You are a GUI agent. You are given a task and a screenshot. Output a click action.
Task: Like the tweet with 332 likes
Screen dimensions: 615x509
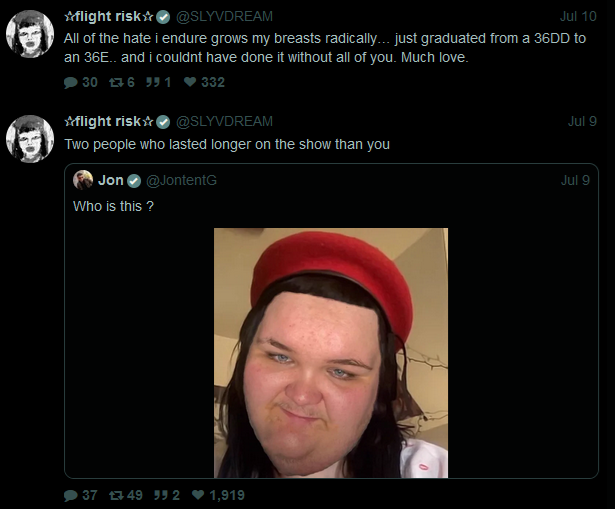[x=190, y=82]
